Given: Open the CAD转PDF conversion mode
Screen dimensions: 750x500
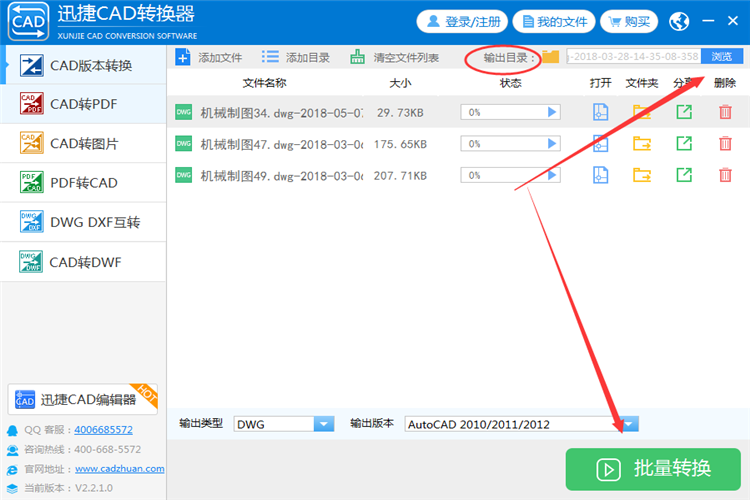Looking at the screenshot, I should pos(83,104).
